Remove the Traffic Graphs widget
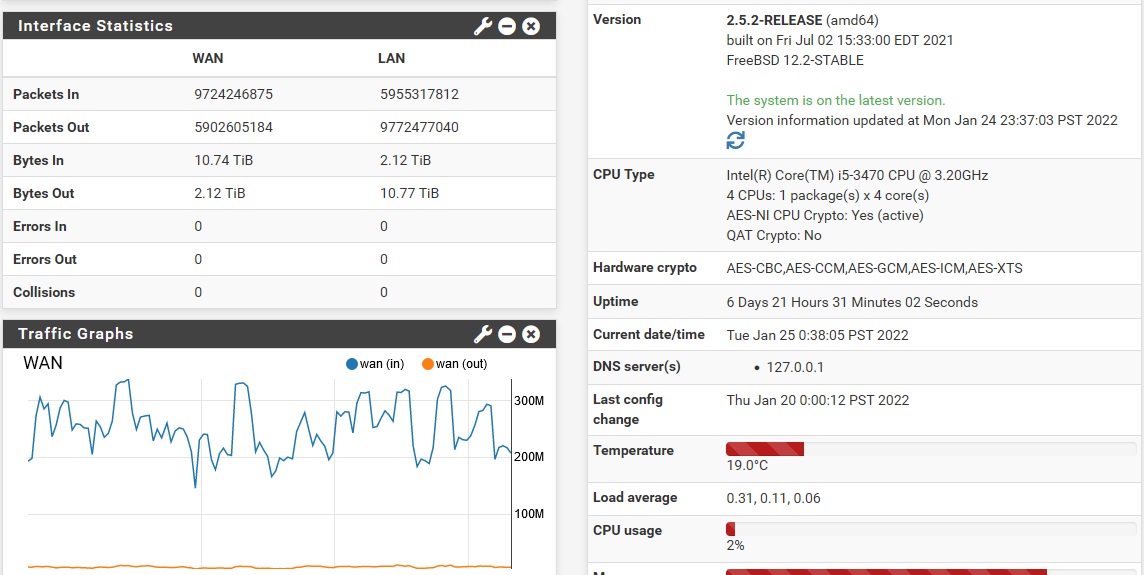1144x575 pixels. (531, 334)
